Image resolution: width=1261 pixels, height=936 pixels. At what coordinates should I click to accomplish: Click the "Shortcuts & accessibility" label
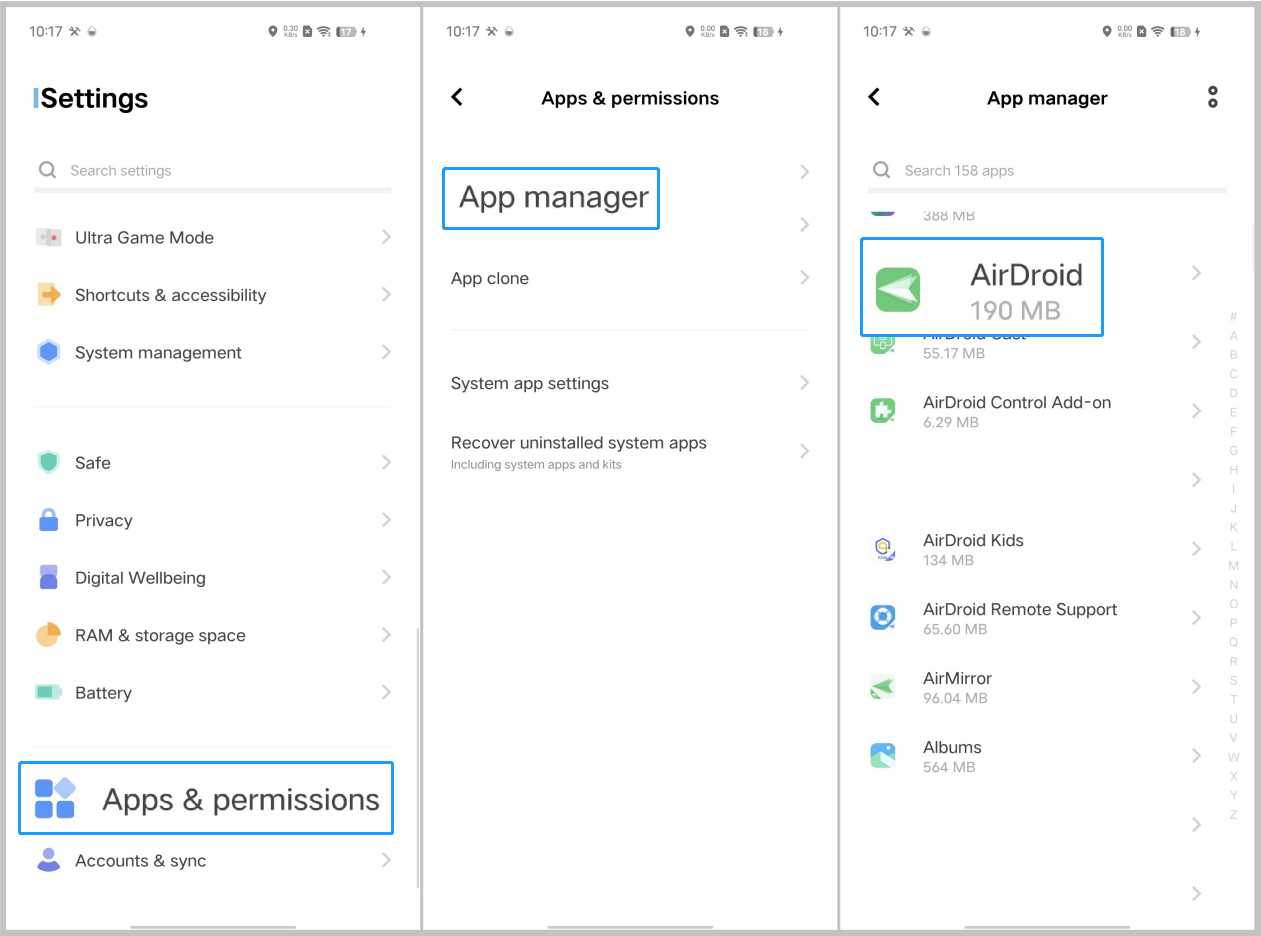pyautogui.click(x=171, y=295)
